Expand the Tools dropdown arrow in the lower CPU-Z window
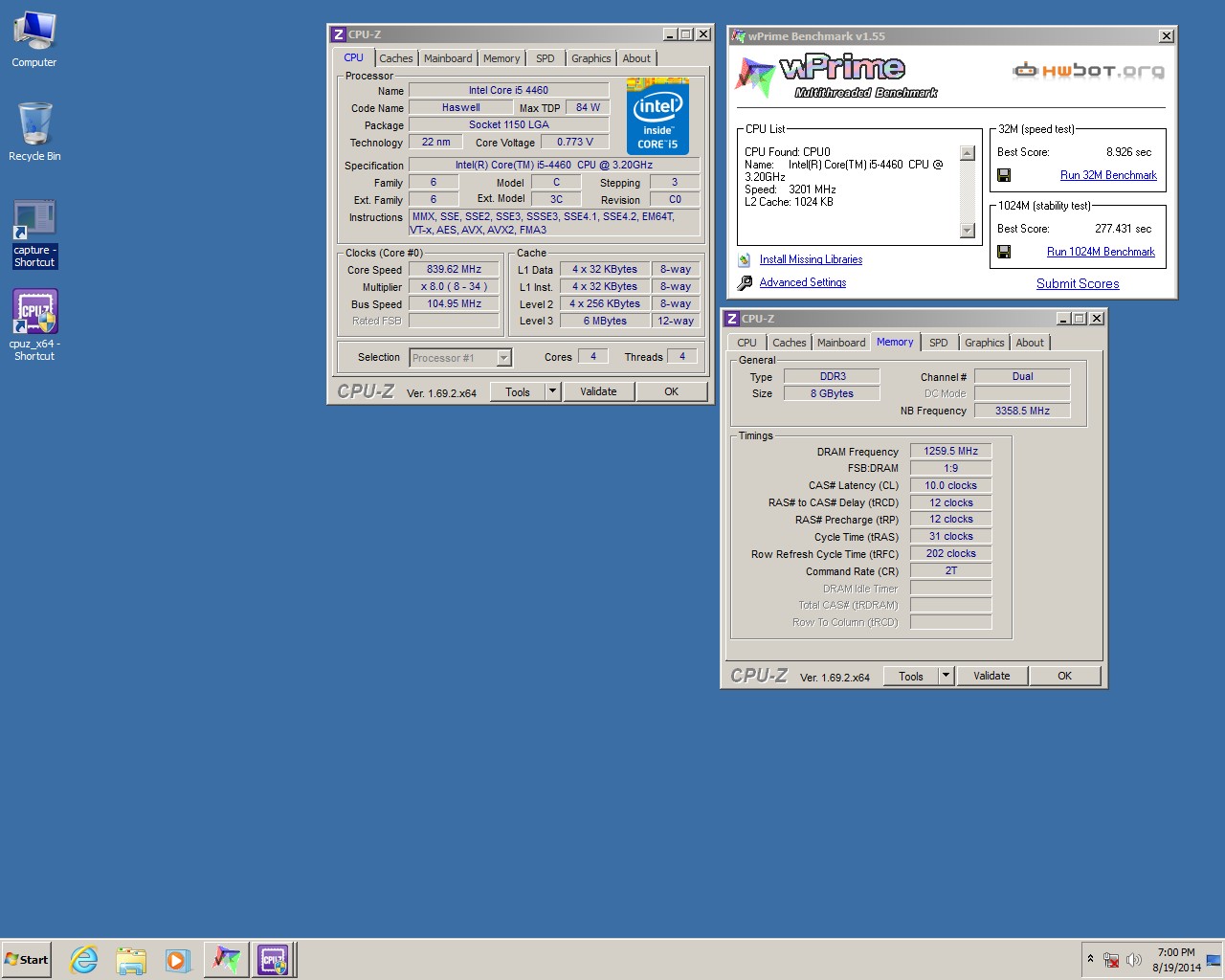Screen dimensions: 1225x980 click(946, 676)
